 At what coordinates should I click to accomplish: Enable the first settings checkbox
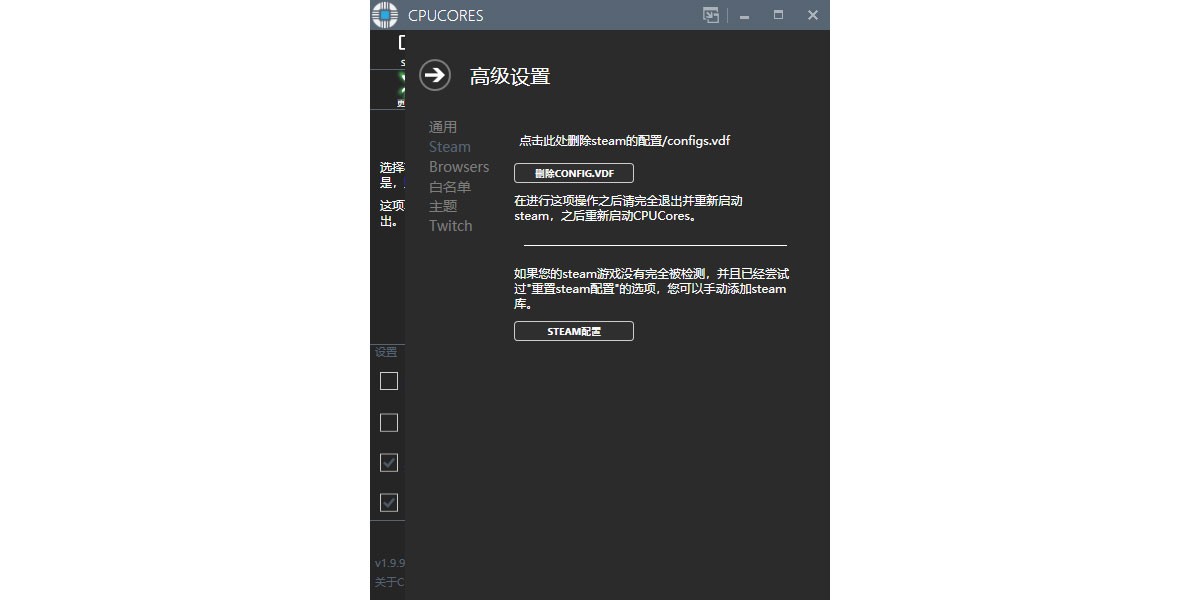388,381
